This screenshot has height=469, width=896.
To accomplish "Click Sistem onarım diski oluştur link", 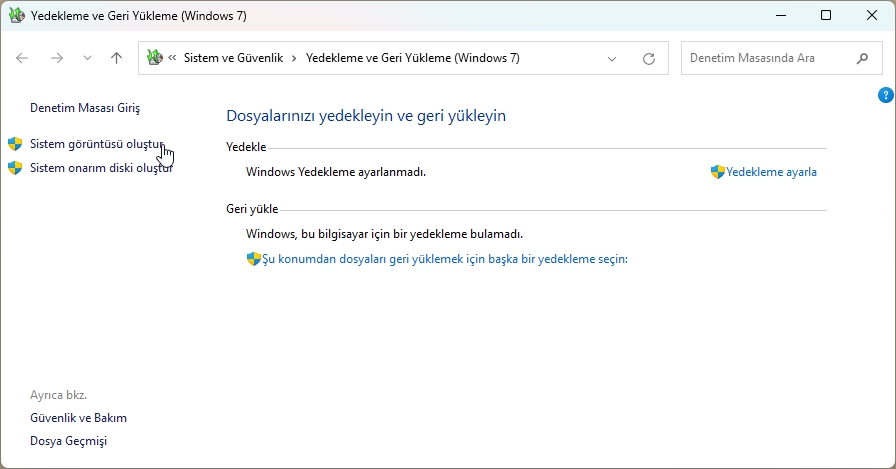I will click(x=101, y=168).
